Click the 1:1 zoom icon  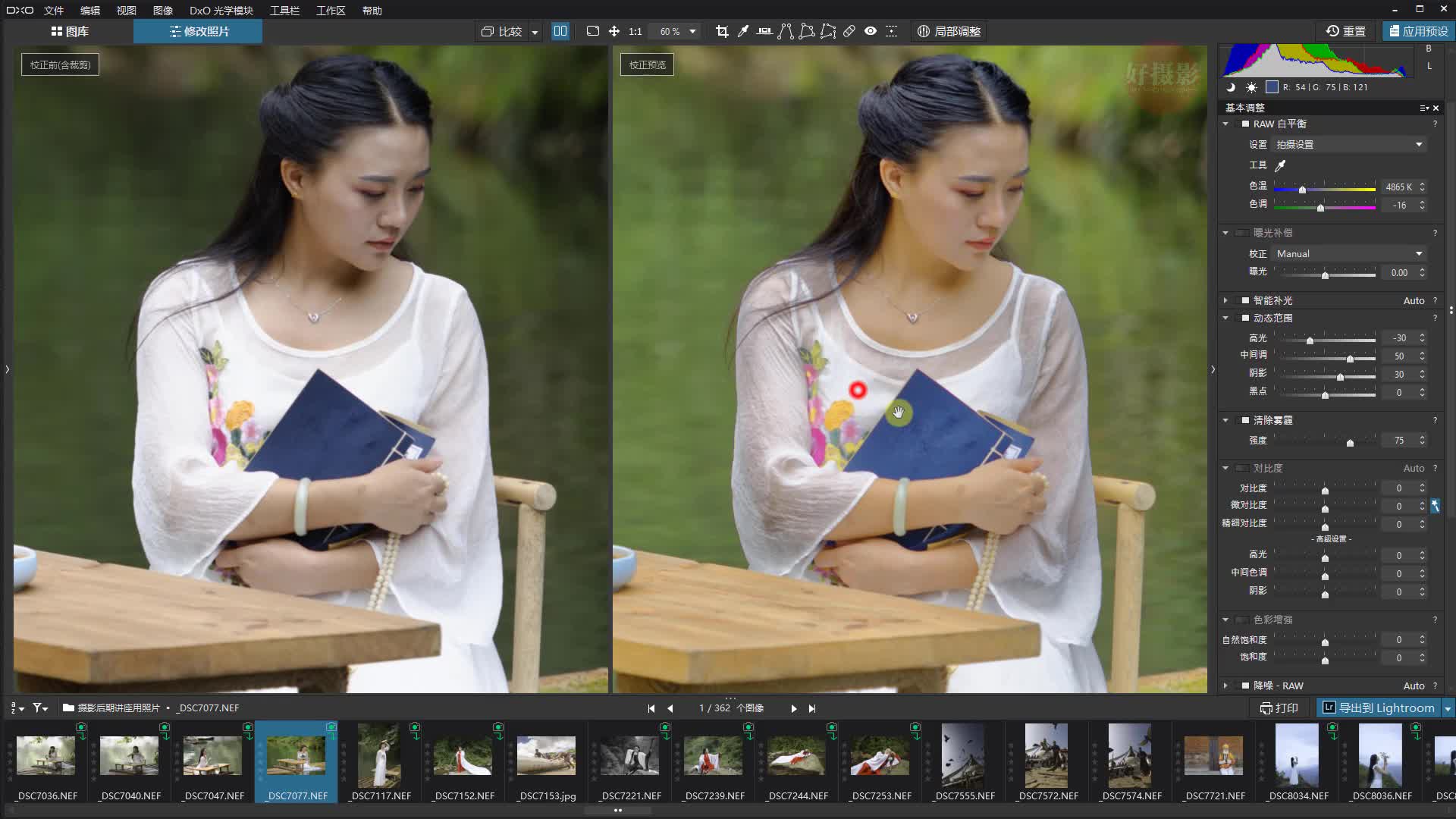(635, 31)
